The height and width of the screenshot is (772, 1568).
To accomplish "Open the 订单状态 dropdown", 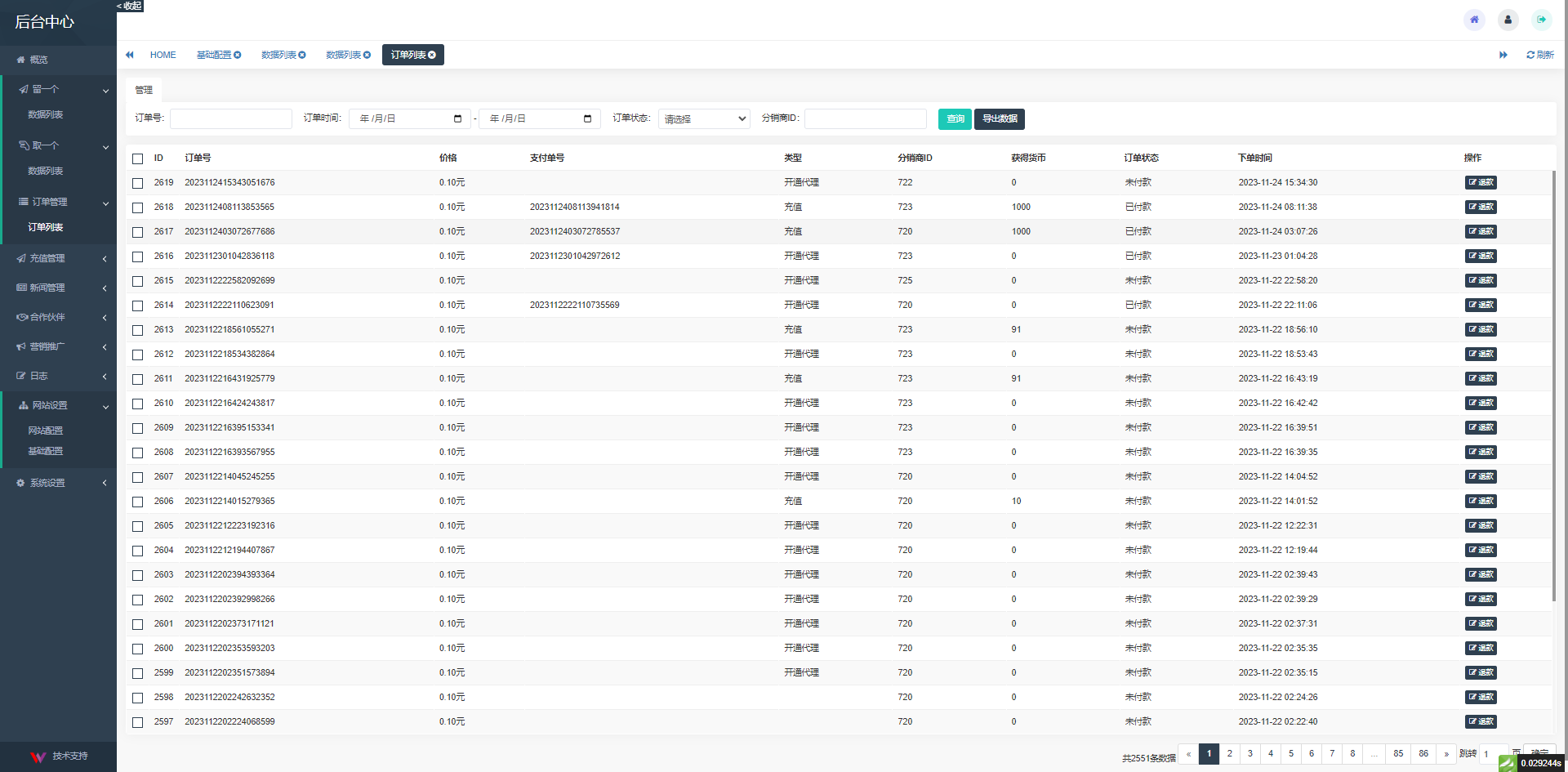I will [704, 119].
